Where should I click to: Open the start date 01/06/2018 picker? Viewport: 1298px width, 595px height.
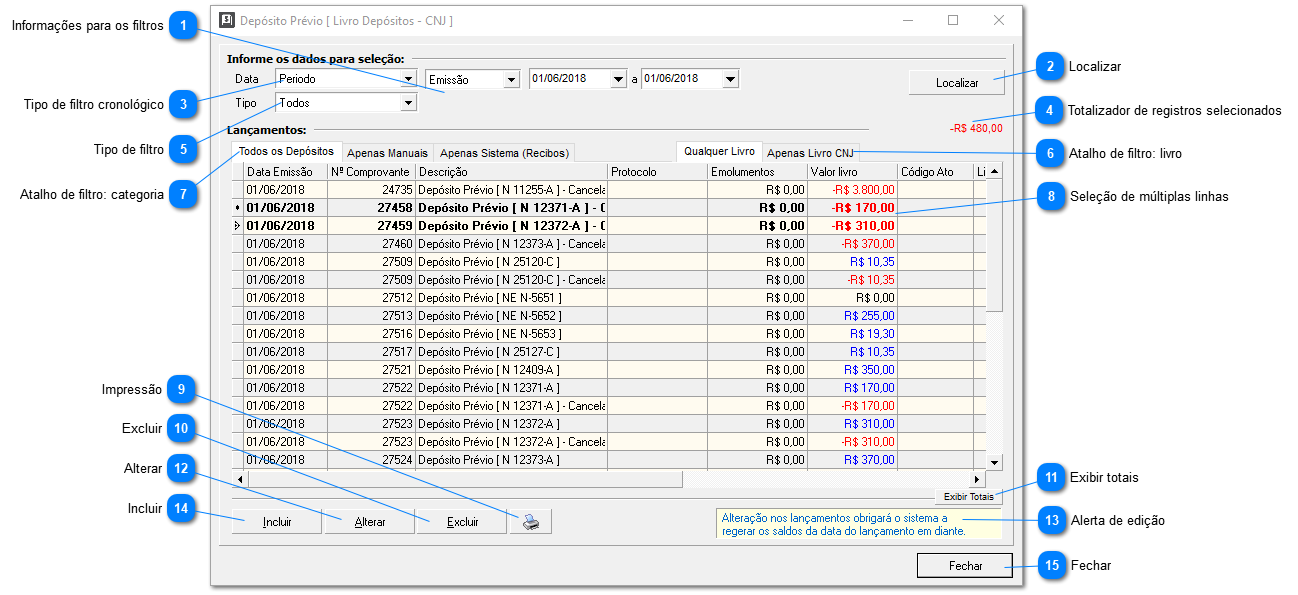coord(618,79)
